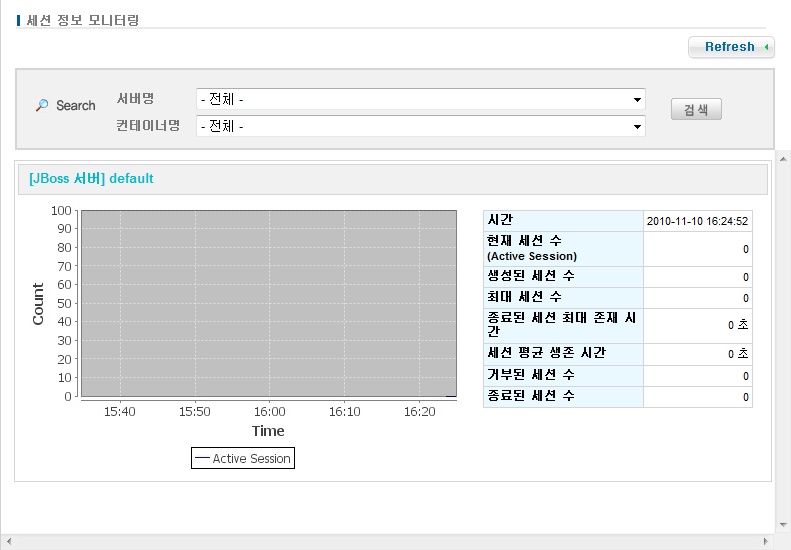Select the [JBoss 서버] default header

92,179
